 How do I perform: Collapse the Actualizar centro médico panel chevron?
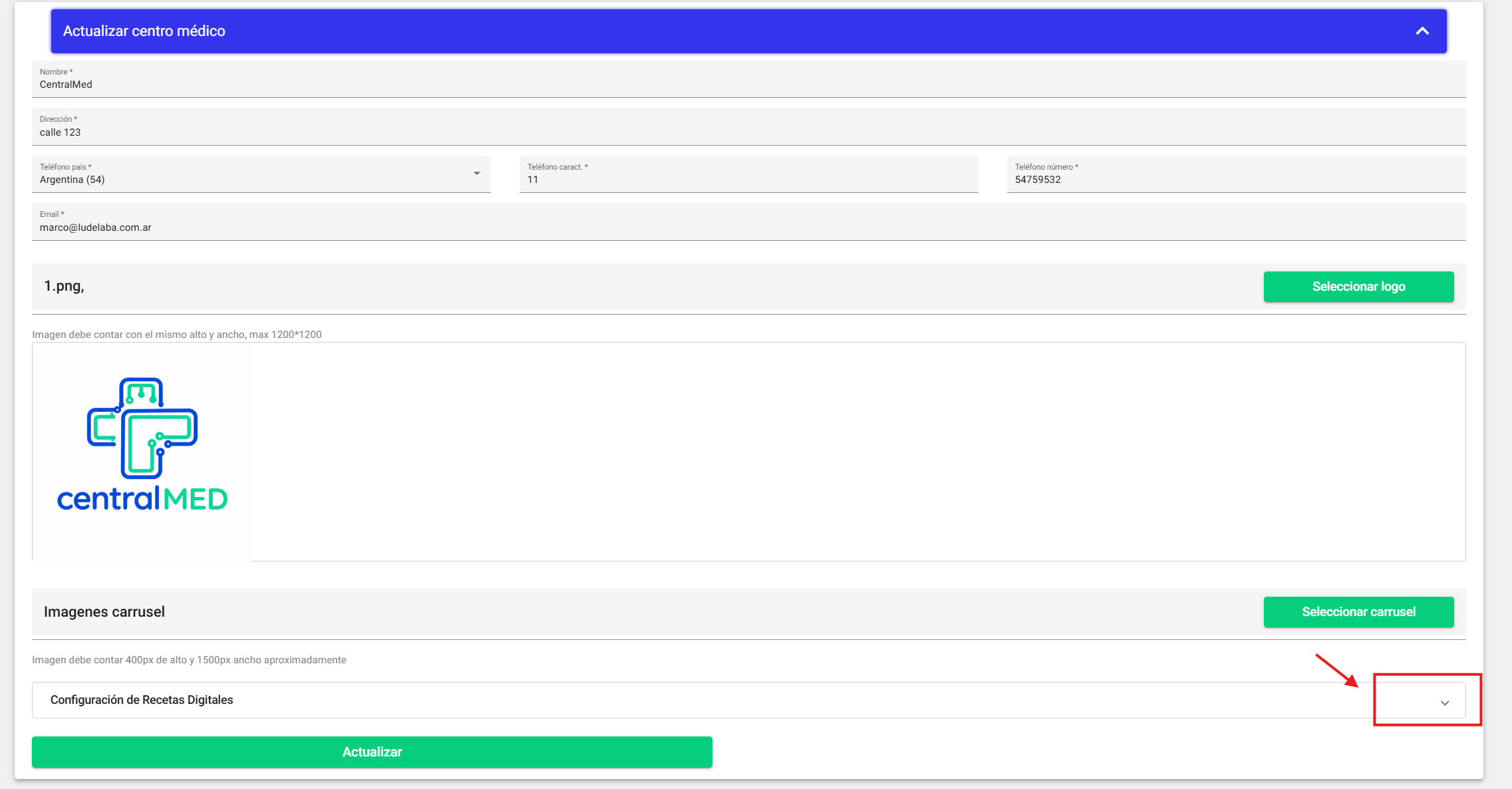tap(1422, 31)
